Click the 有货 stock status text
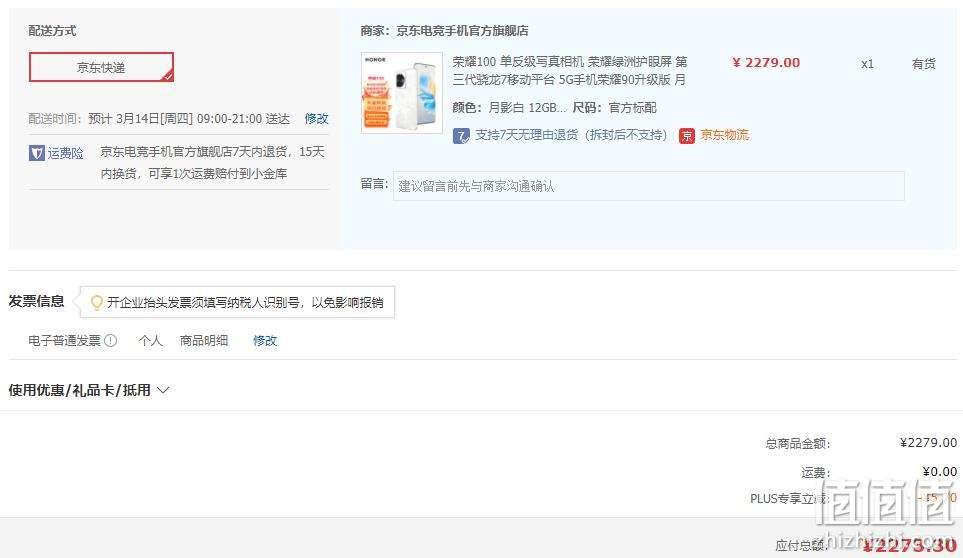This screenshot has width=963, height=558. tap(924, 64)
